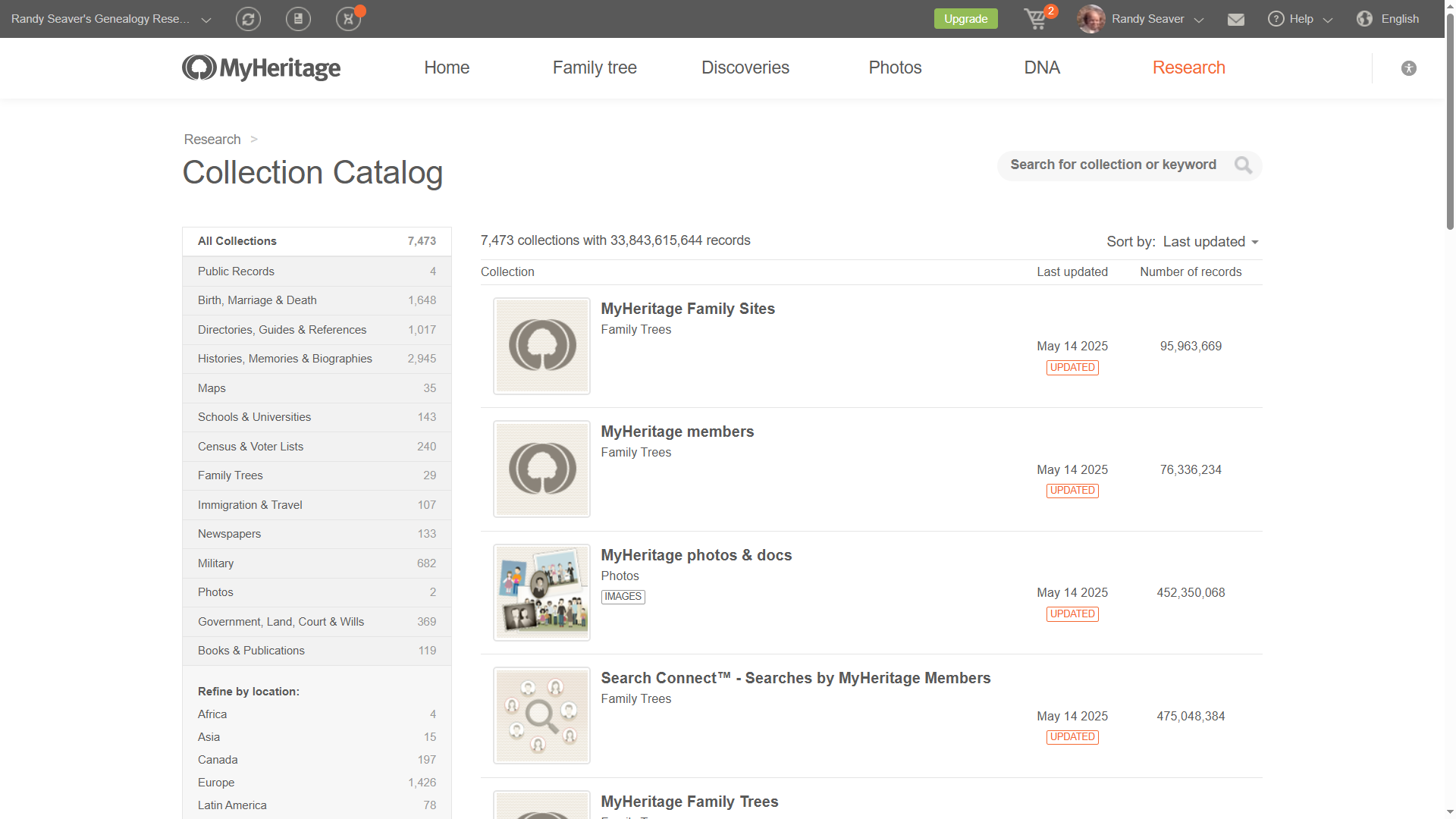Click the MyHeritage logo
Image resolution: width=1456 pixels, height=819 pixels.
click(x=261, y=68)
